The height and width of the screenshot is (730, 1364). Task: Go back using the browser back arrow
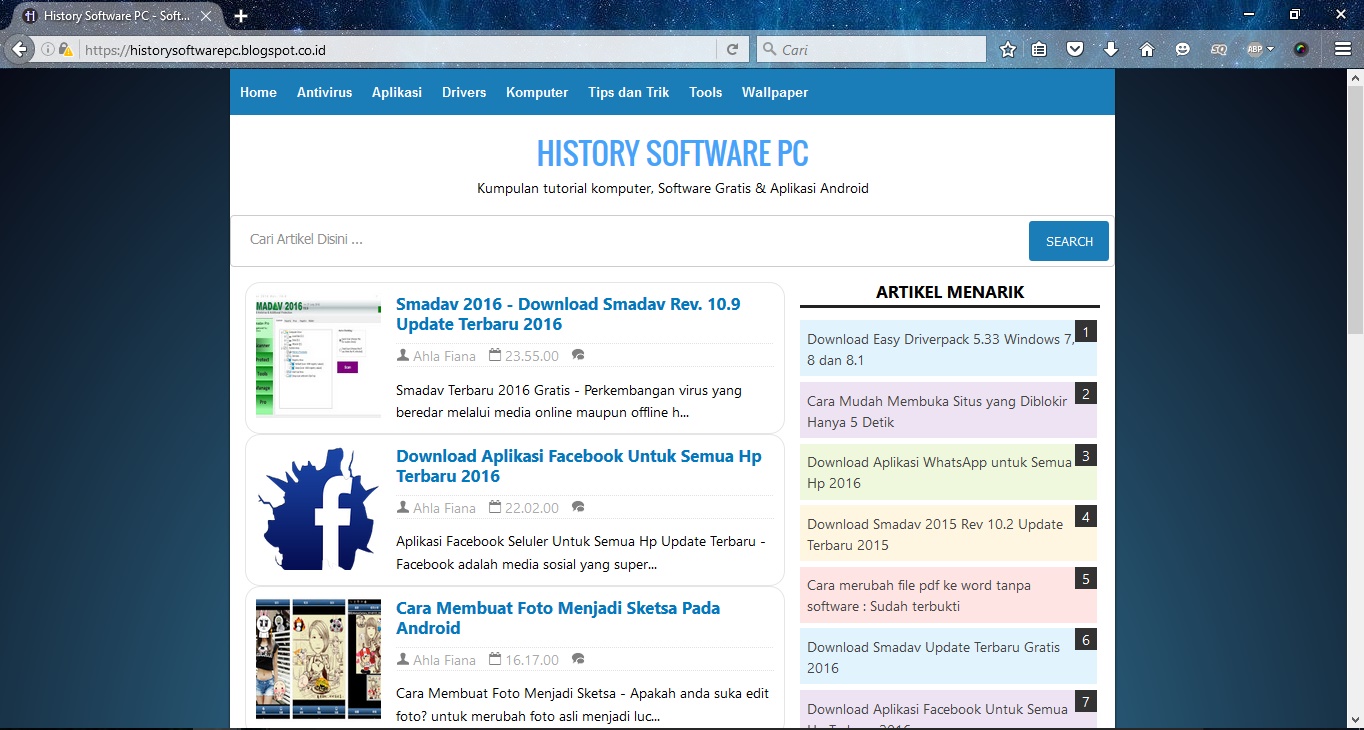click(x=19, y=49)
